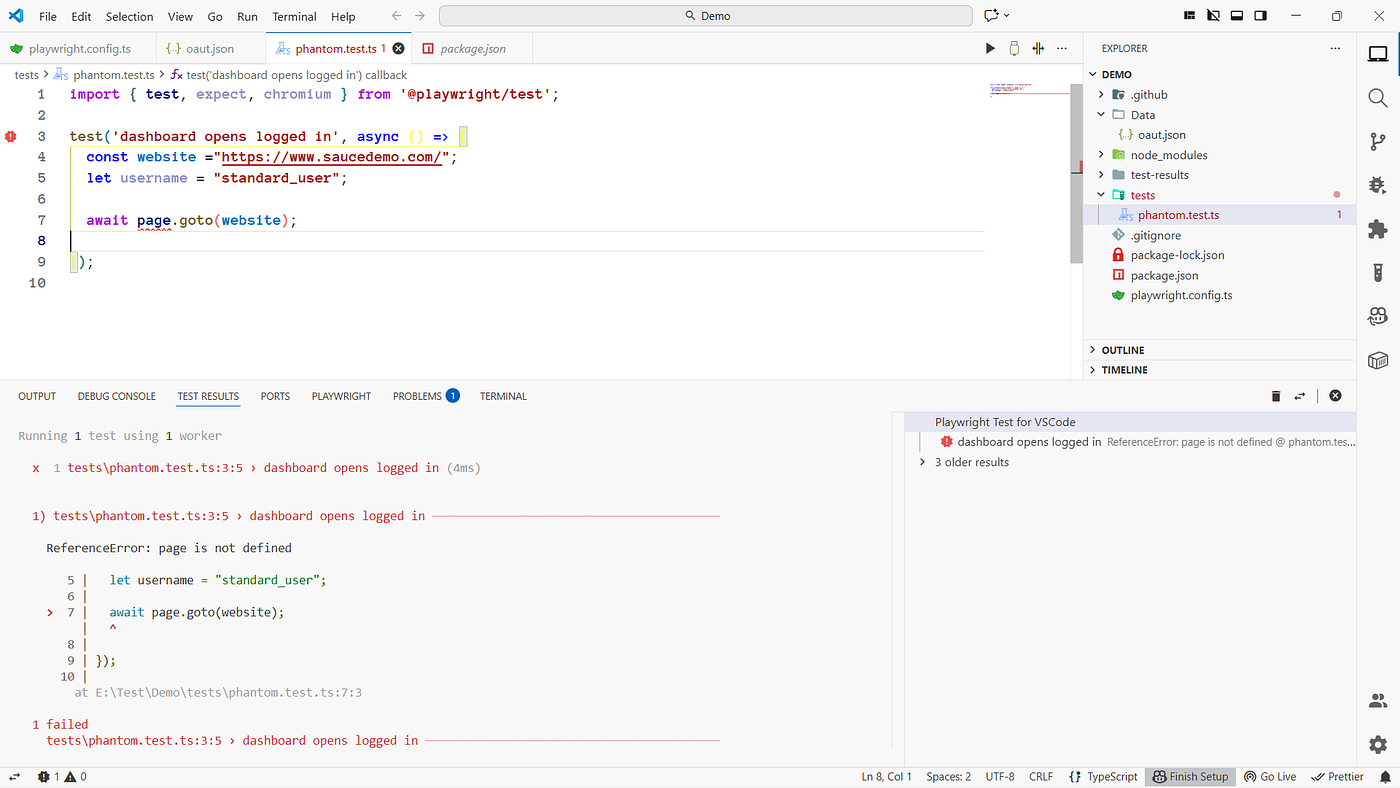
Task: Click the Demo search command bar
Action: click(706, 16)
